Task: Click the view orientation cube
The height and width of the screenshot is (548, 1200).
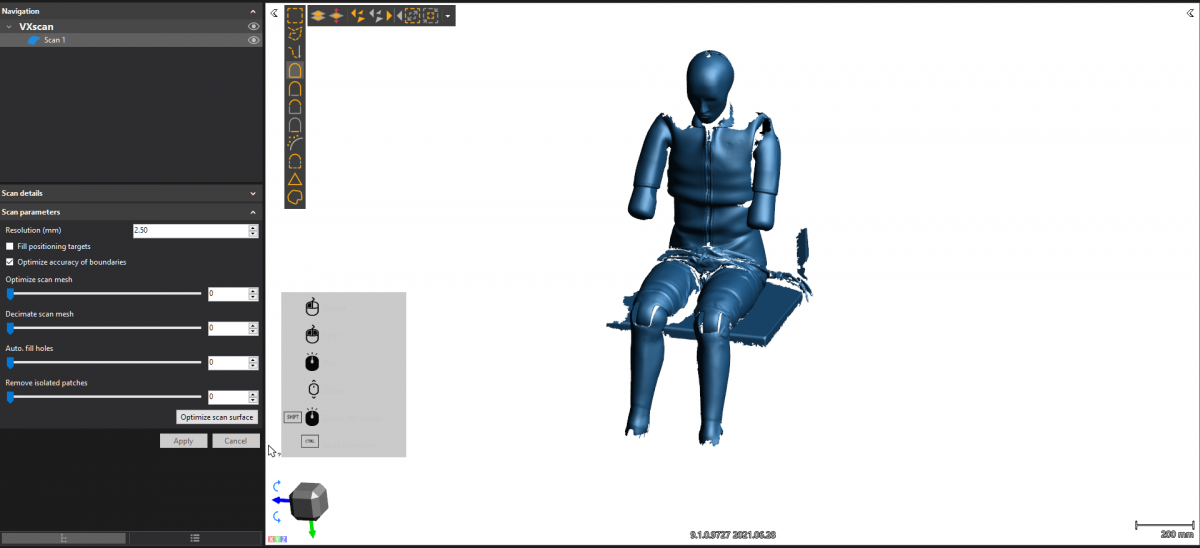Action: coord(308,502)
